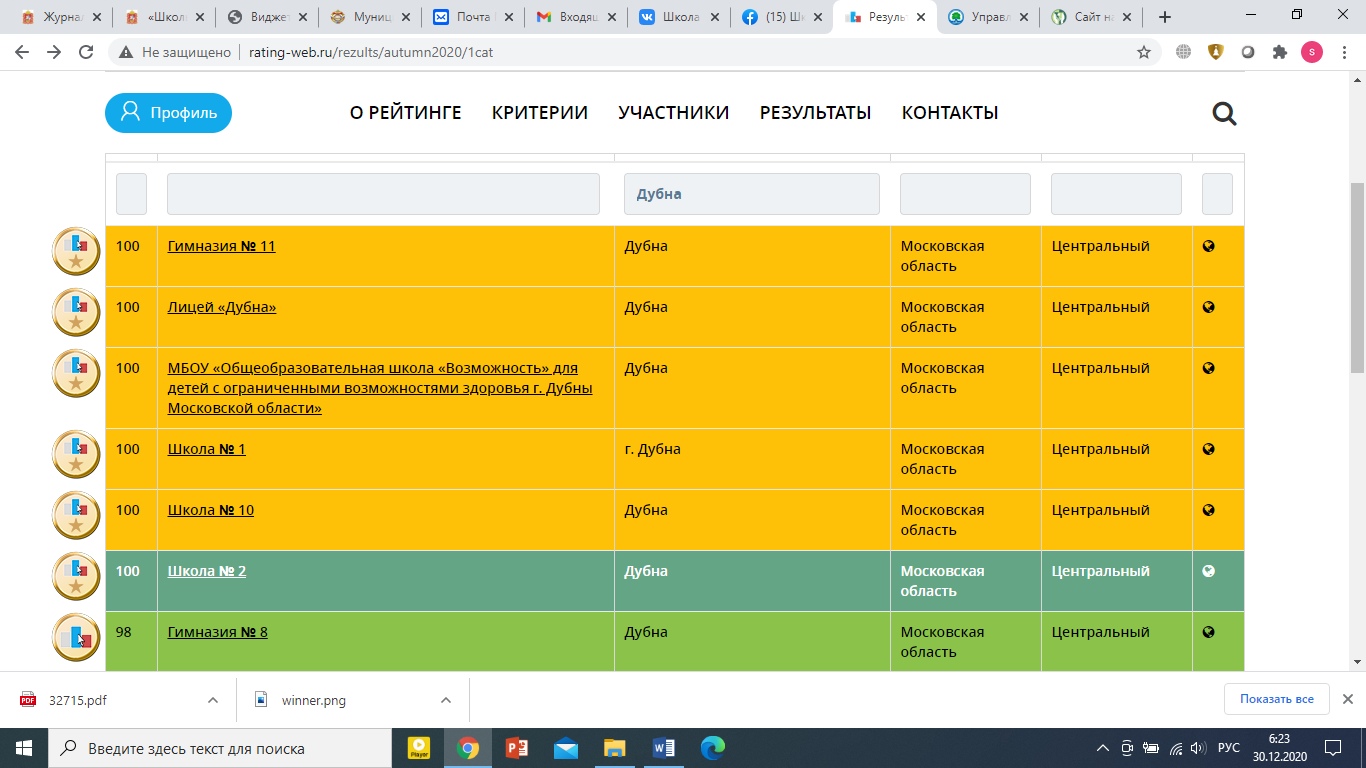Click the district filter field
The height and width of the screenshot is (768, 1366).
[1116, 194]
